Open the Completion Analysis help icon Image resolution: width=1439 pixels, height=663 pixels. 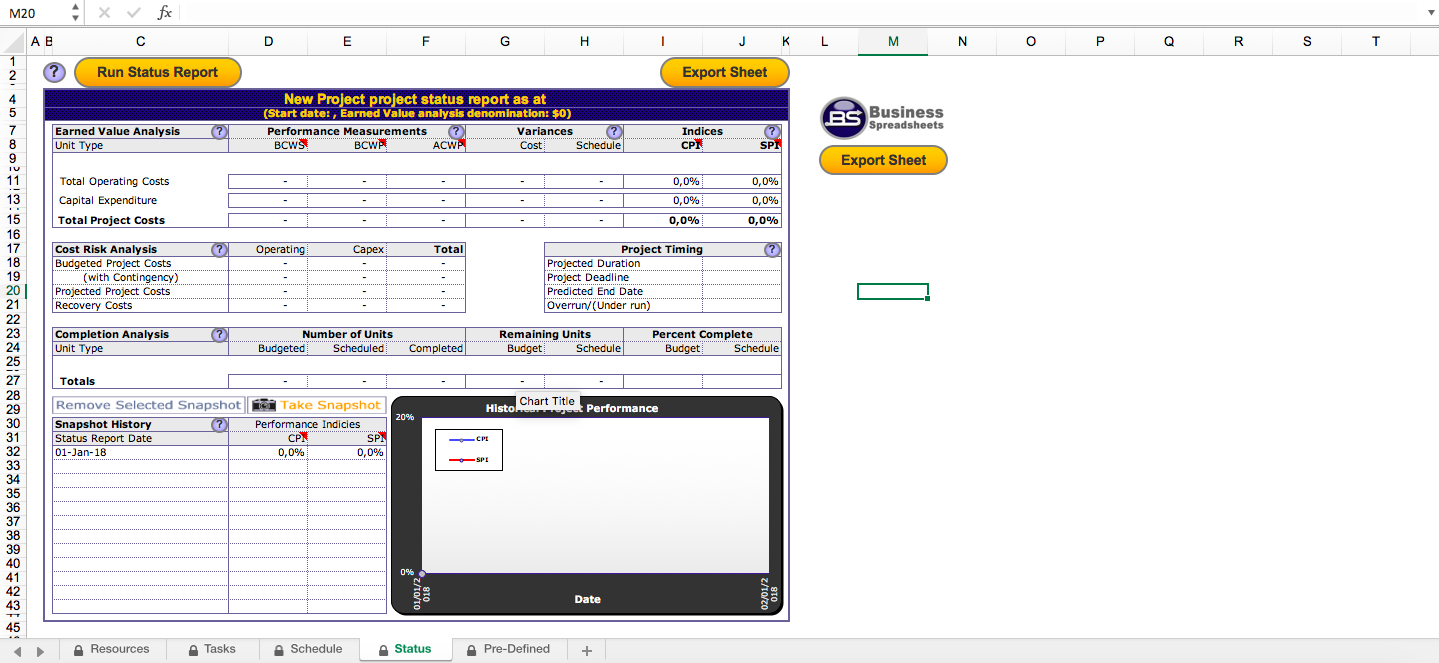tap(220, 334)
